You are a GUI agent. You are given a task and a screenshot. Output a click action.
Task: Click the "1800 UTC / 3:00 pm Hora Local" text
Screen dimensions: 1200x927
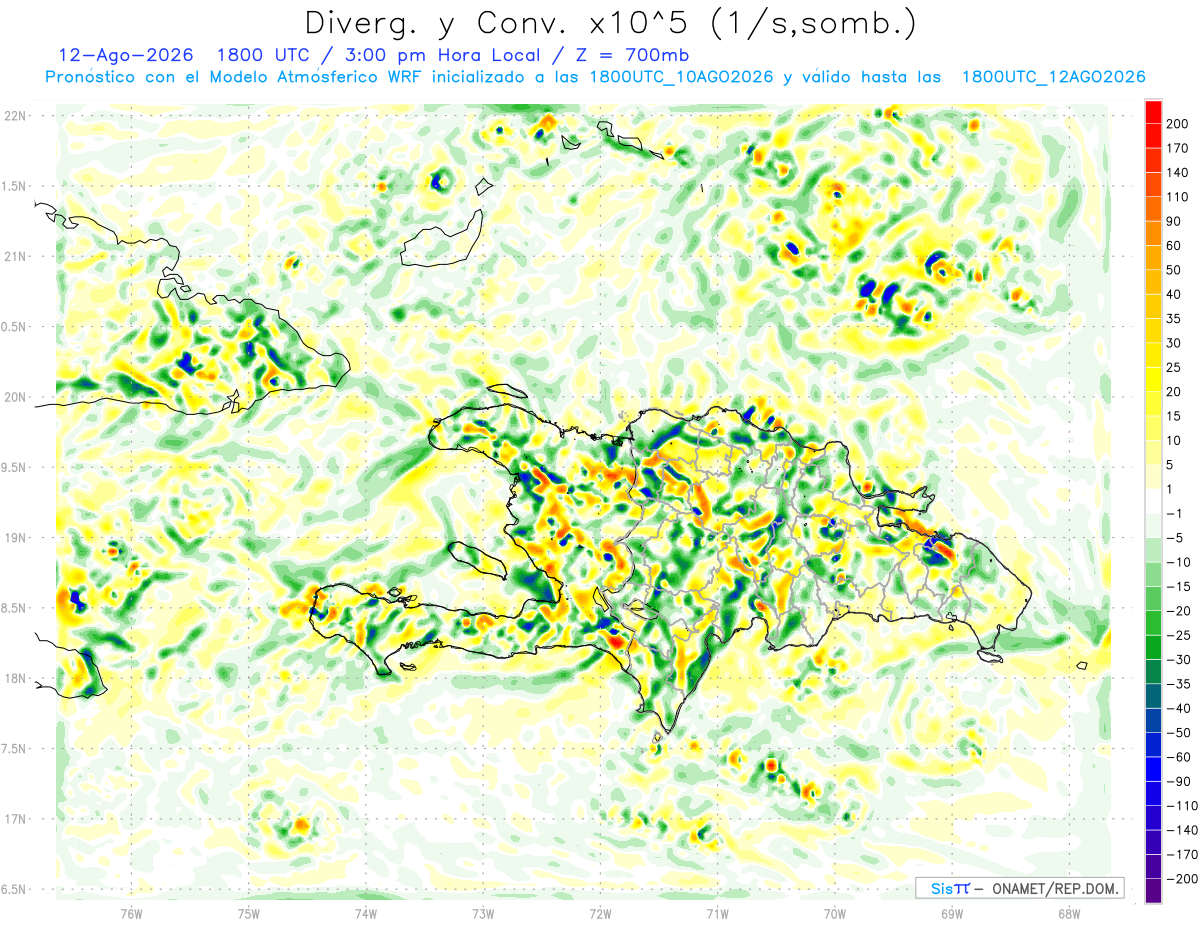point(379,55)
